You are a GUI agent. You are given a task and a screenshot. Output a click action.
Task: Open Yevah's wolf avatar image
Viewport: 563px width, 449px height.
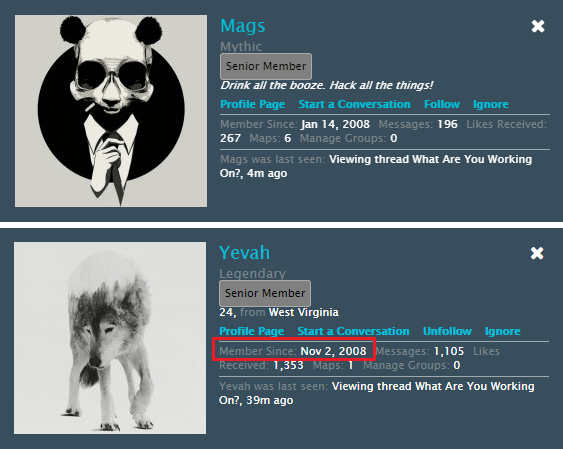110,338
